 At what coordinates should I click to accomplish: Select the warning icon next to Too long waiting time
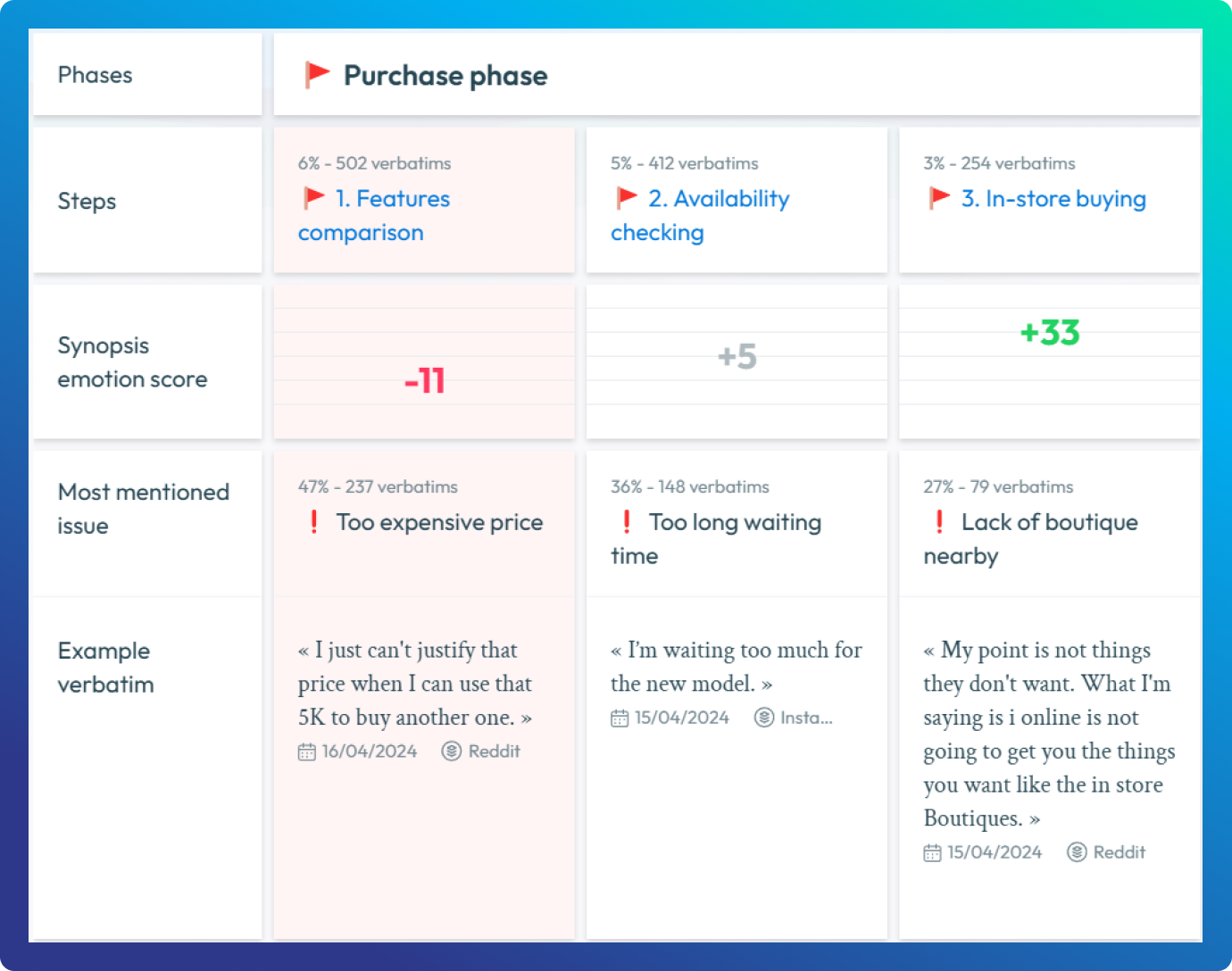coord(627,522)
